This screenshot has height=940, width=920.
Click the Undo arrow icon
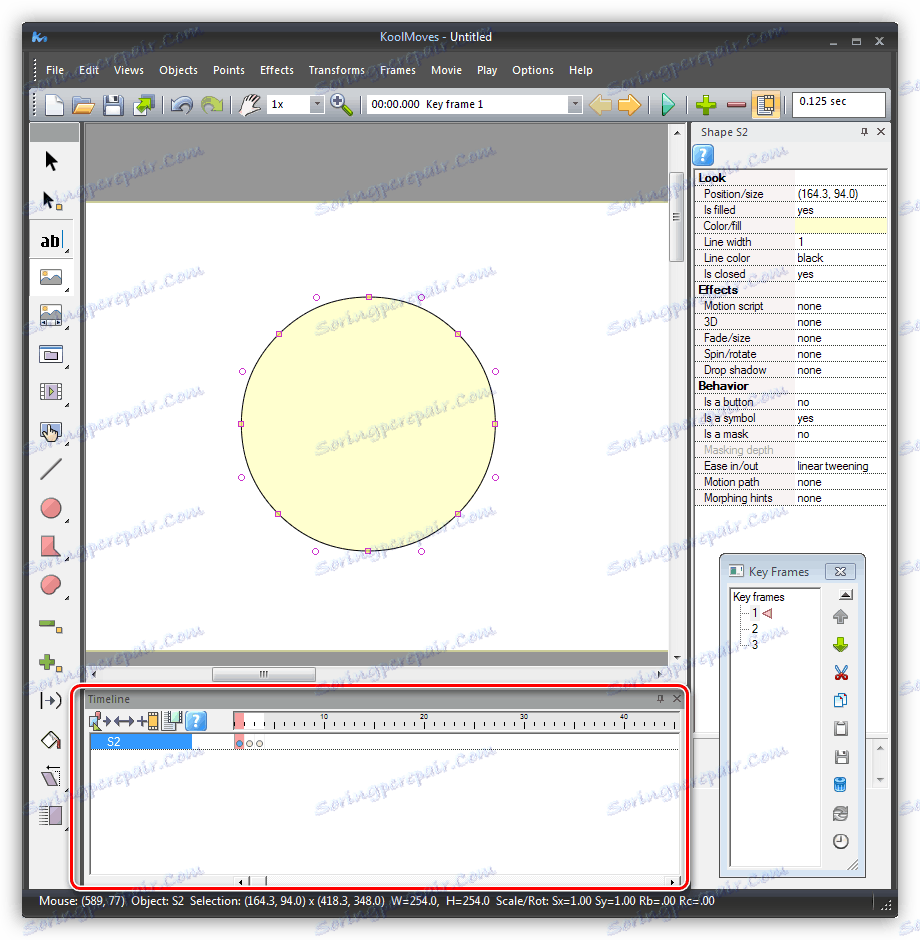coord(182,105)
